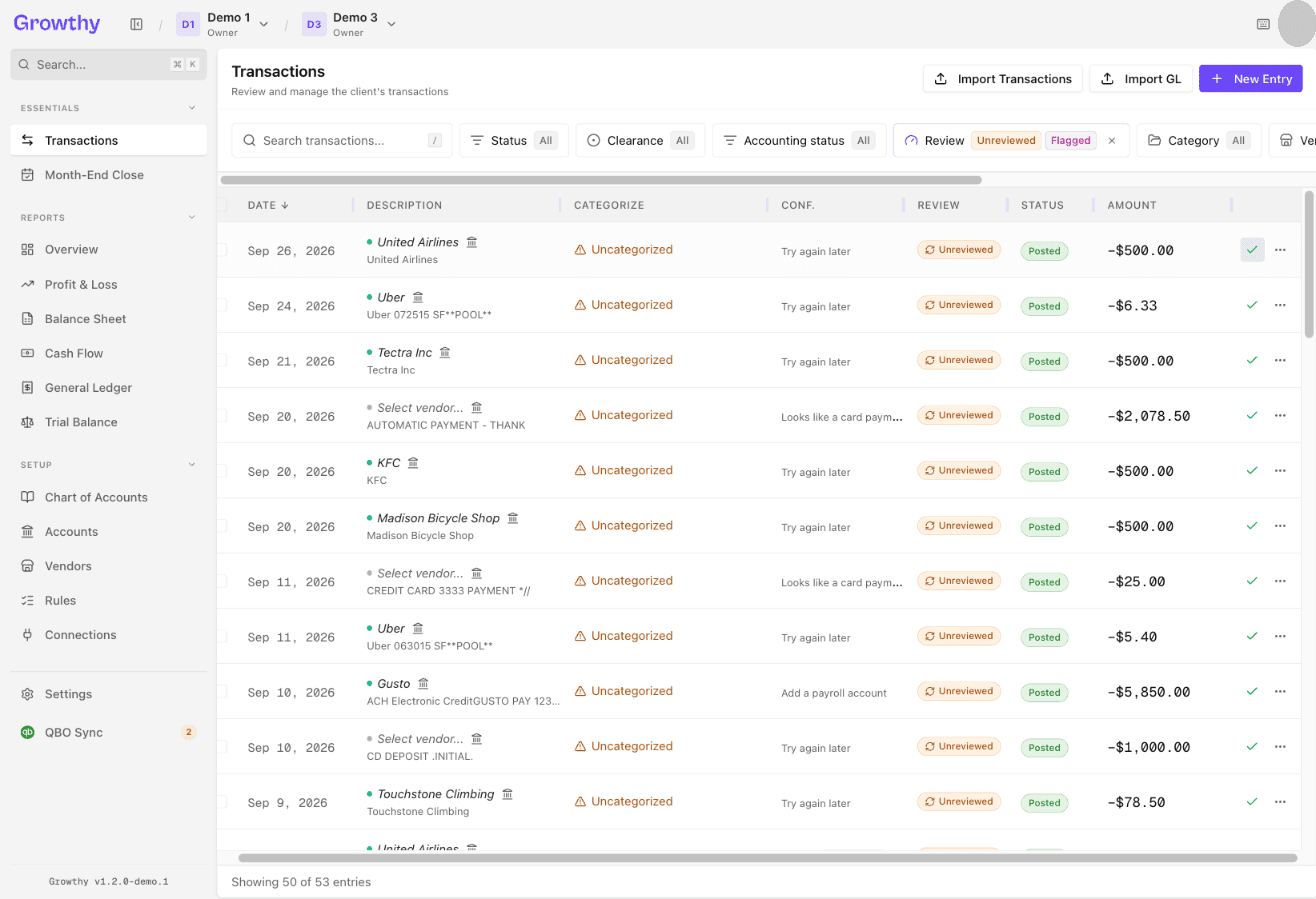Open the Clearance filter dropdown
1316x899 pixels.
coord(640,141)
